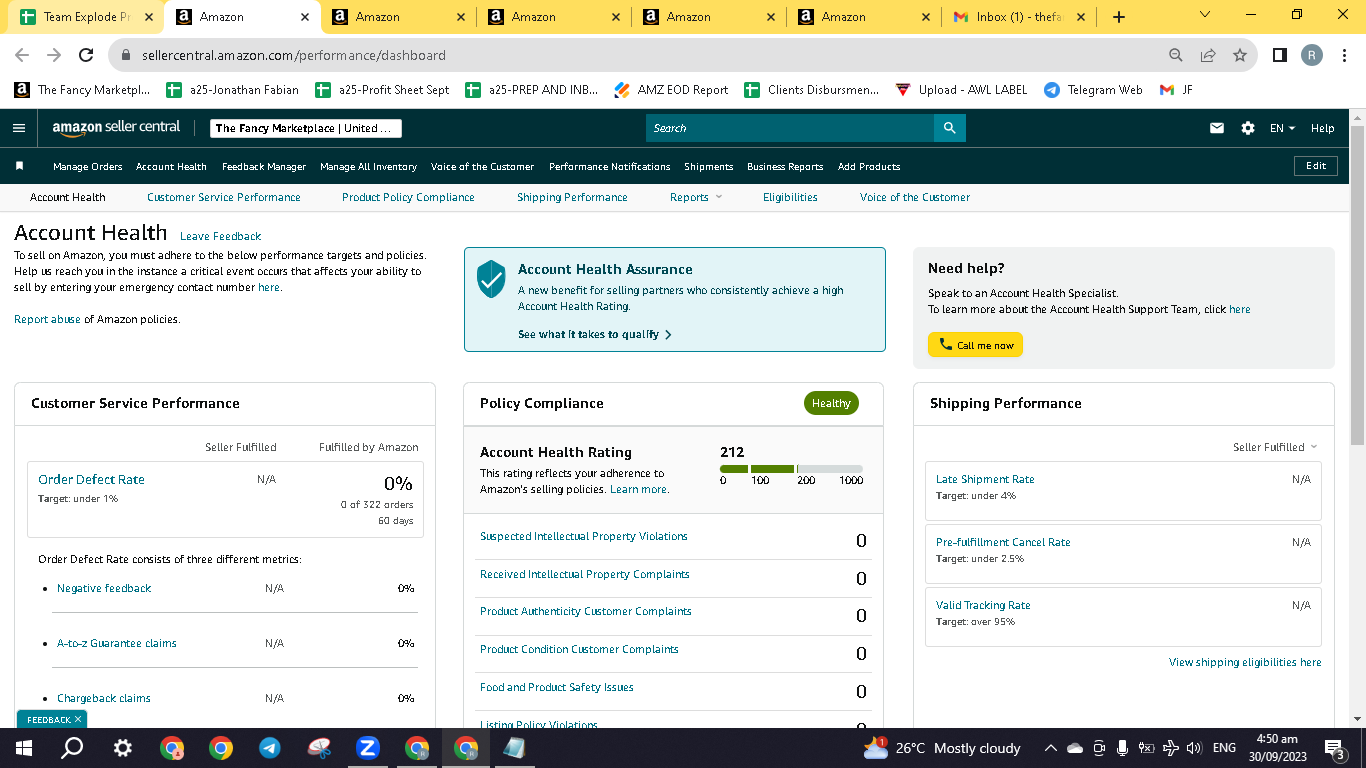
Task: Open the Valid Tracking Rate link
Action: pos(983,605)
